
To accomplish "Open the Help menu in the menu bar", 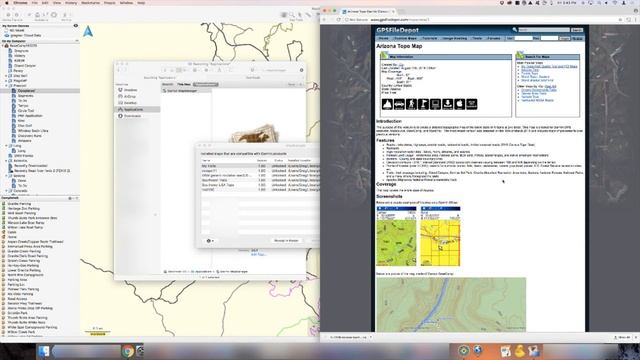I will coord(141,3).
